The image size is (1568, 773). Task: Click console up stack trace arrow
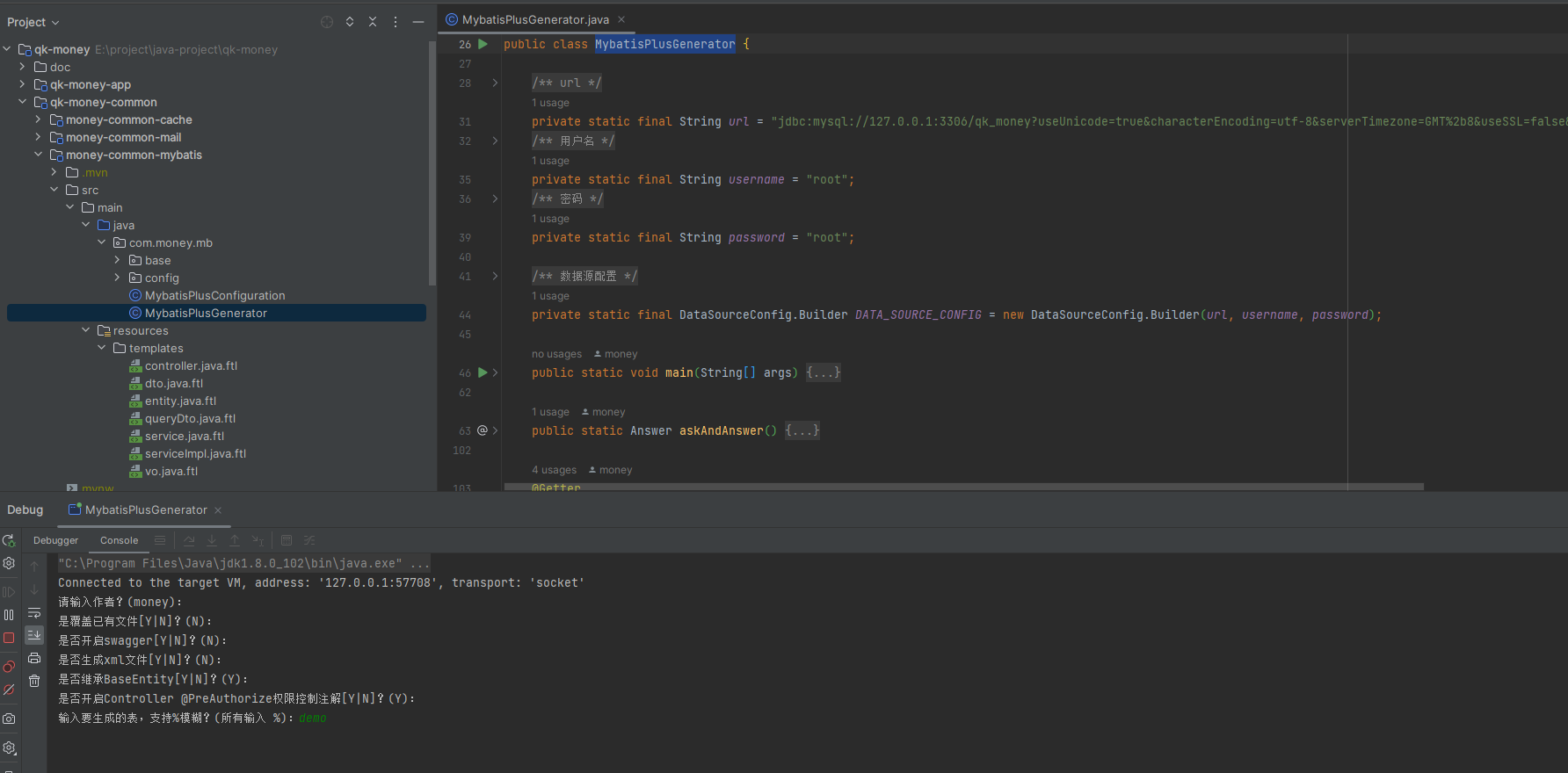pyautogui.click(x=34, y=567)
